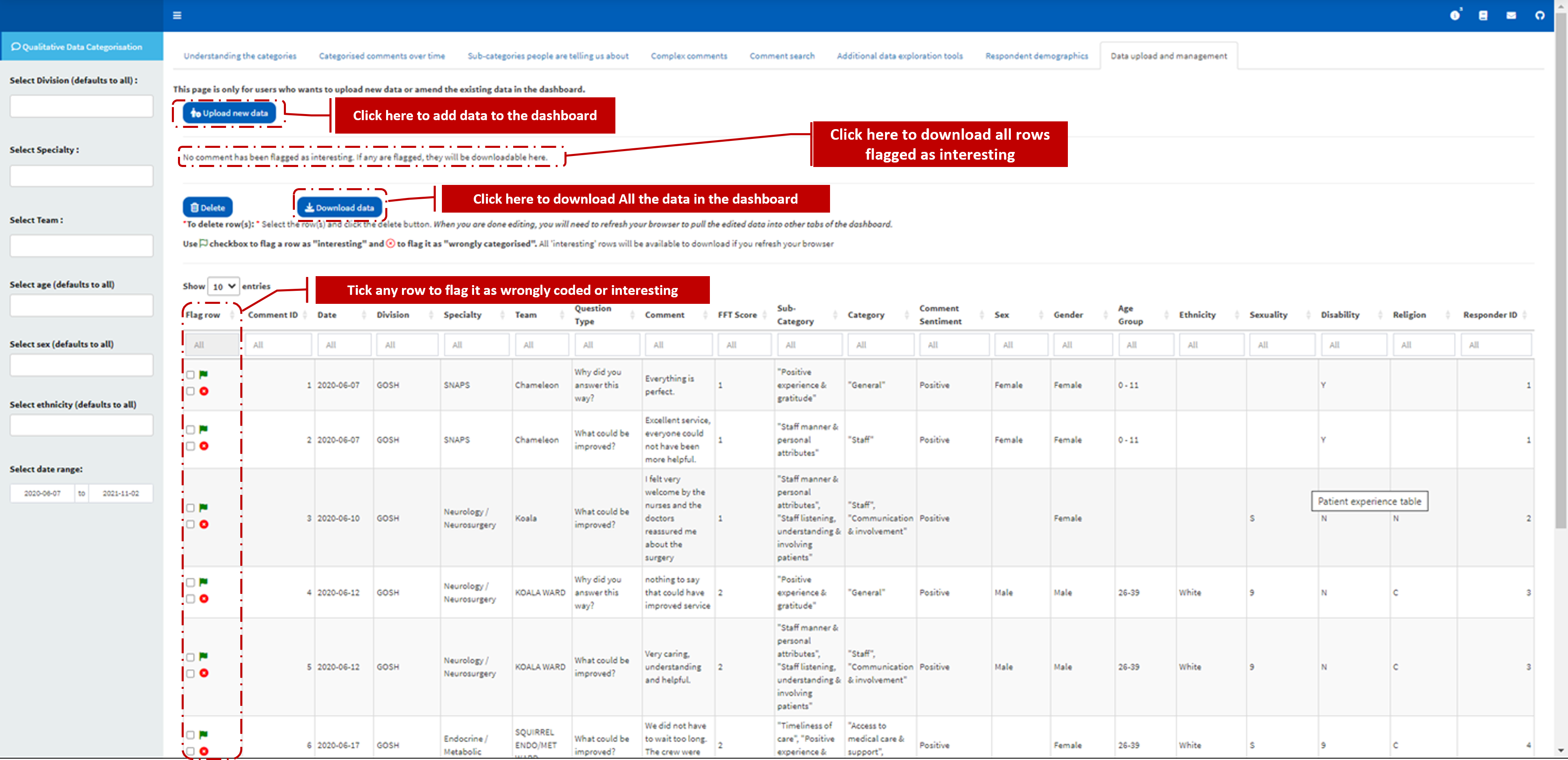The height and width of the screenshot is (760, 1568).
Task: Sort by Gender column sort arrows
Action: tap(1106, 315)
